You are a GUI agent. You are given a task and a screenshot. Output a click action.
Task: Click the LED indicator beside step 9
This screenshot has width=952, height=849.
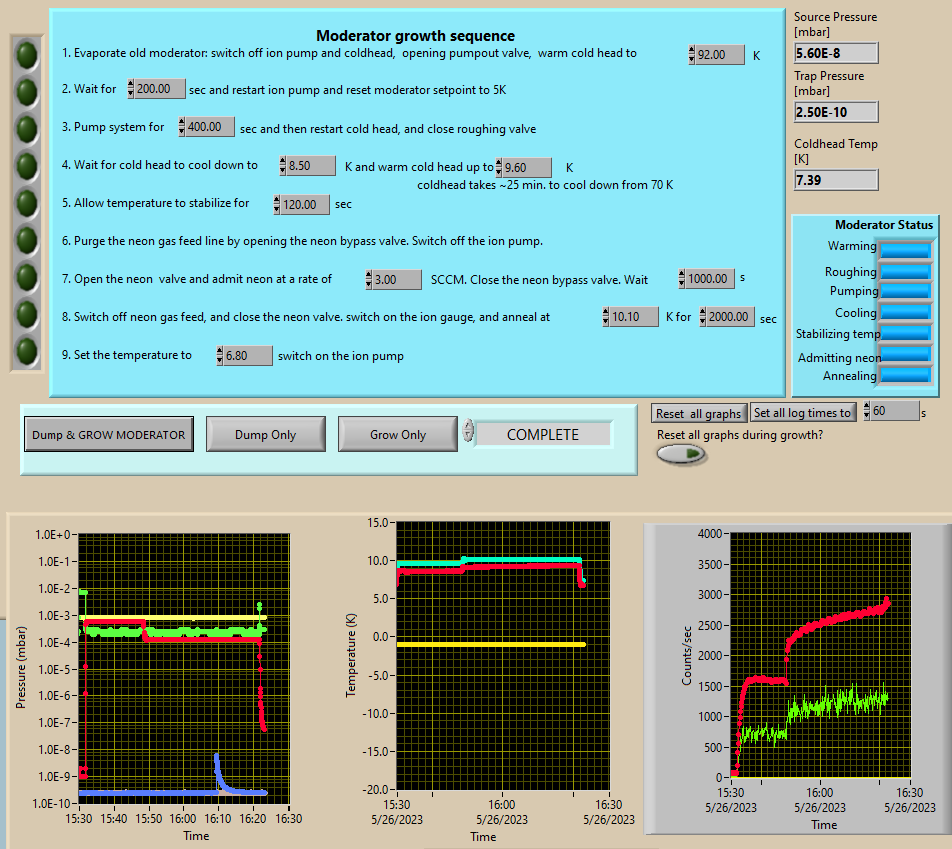[x=26, y=351]
